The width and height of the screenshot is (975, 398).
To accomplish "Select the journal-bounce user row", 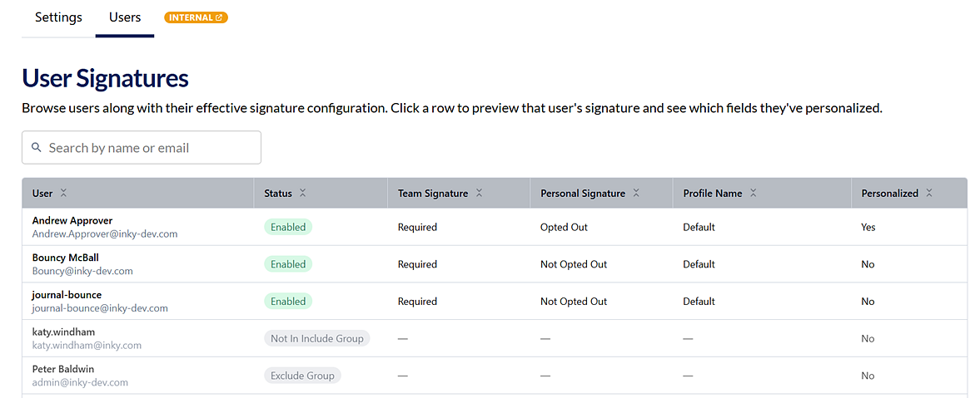I will point(494,301).
